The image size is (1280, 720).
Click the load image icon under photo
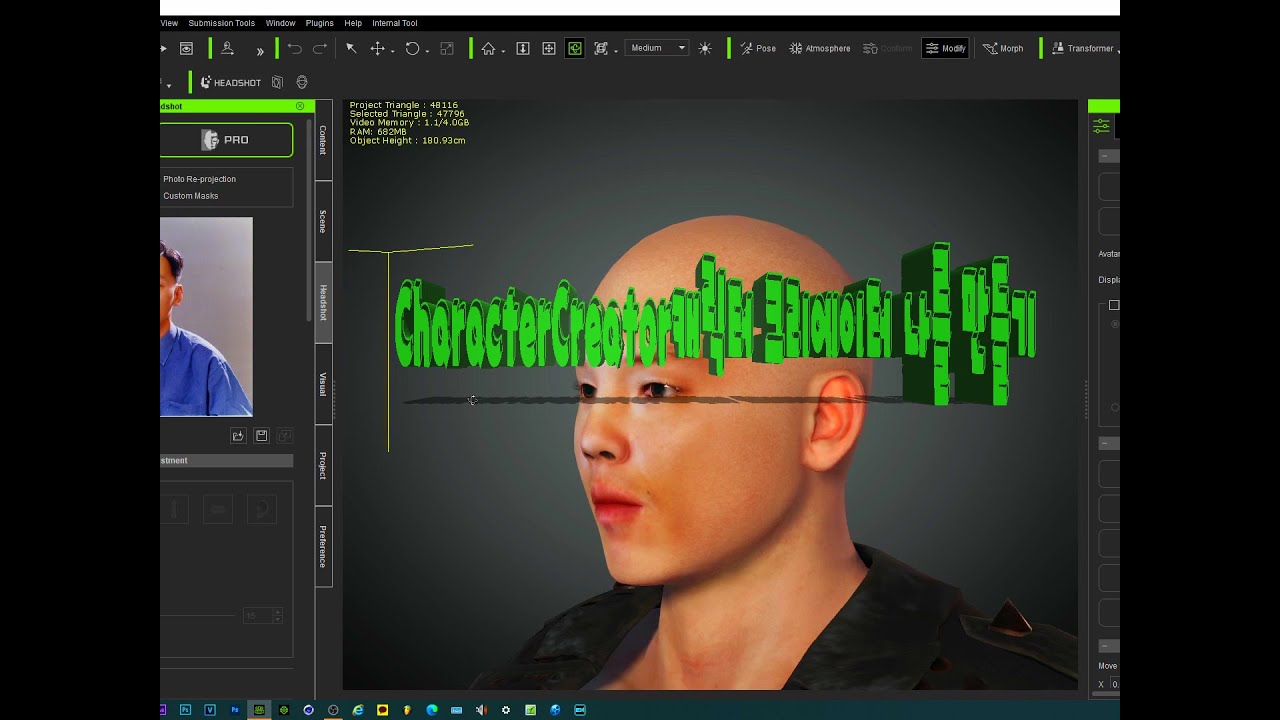click(x=238, y=436)
